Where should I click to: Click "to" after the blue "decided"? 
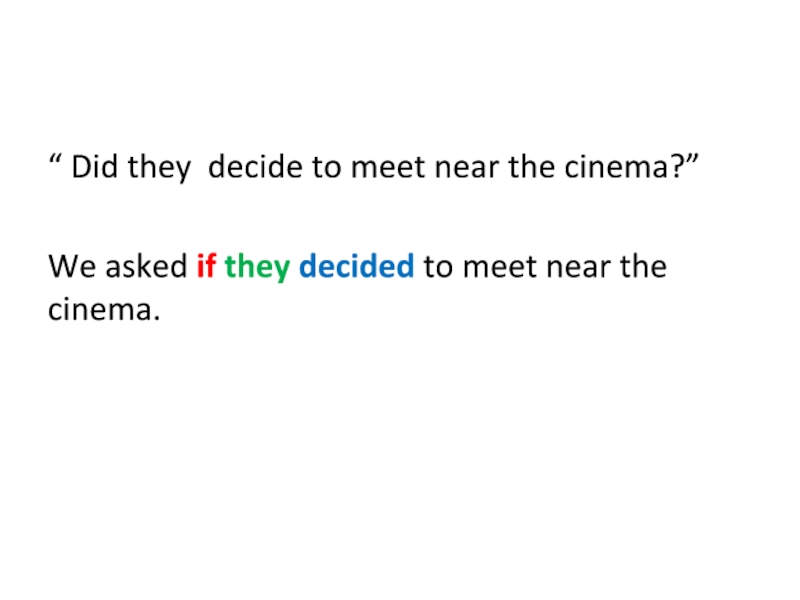[x=438, y=267]
